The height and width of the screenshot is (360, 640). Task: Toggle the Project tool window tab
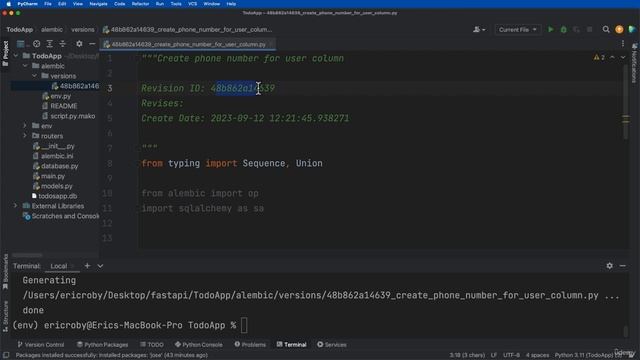[x=5, y=53]
